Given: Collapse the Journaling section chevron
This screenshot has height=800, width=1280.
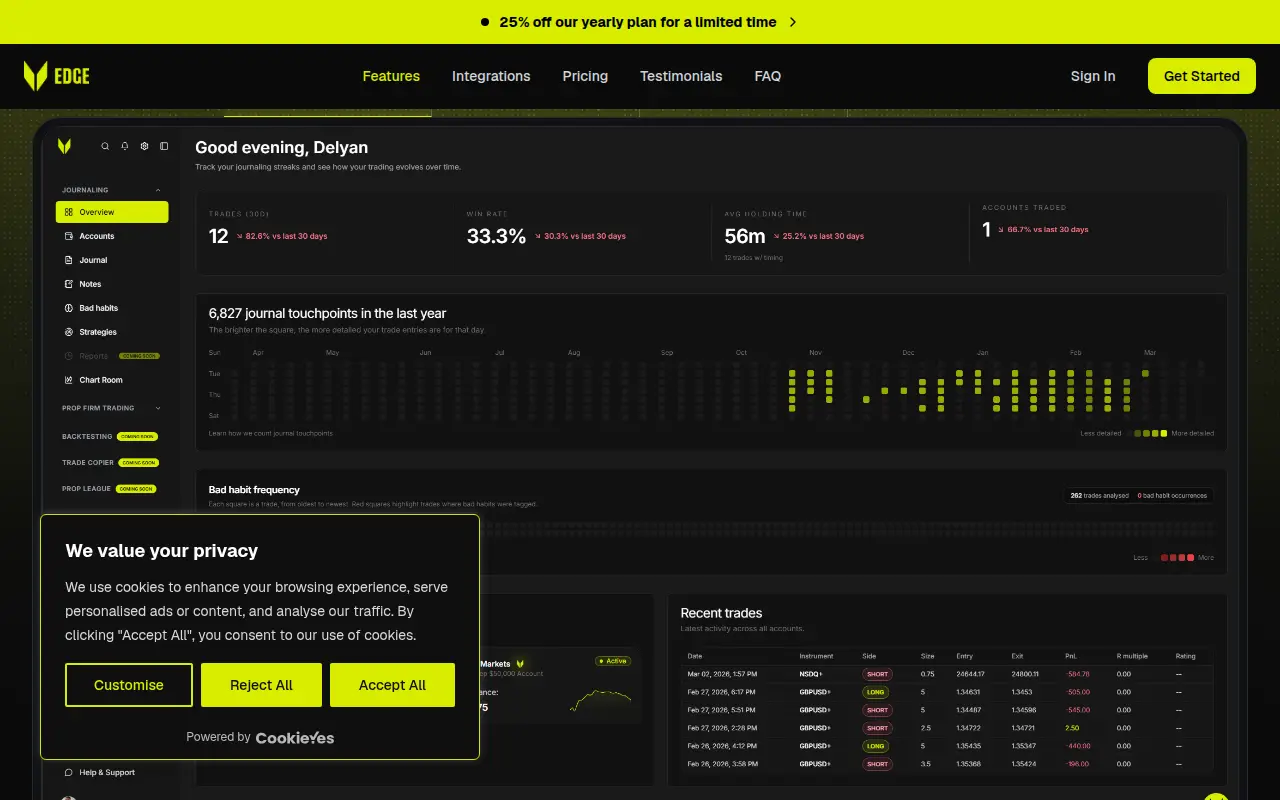Looking at the screenshot, I should (158, 190).
